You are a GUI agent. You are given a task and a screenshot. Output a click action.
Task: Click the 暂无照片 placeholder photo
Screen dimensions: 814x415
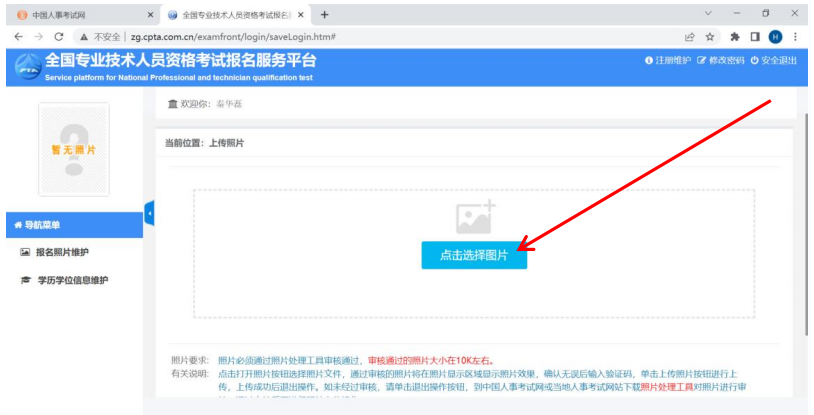point(73,149)
